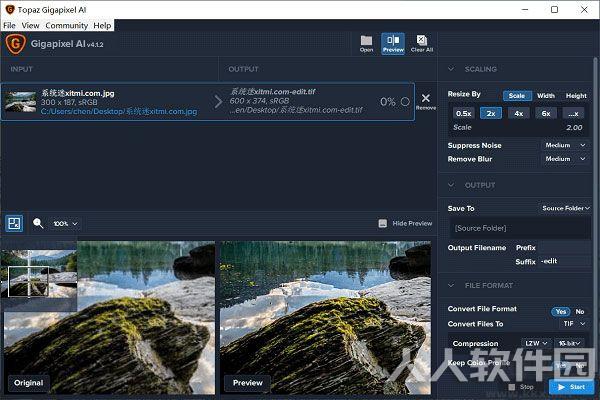Choose the custom ...x scale preset

pyautogui.click(x=573, y=113)
